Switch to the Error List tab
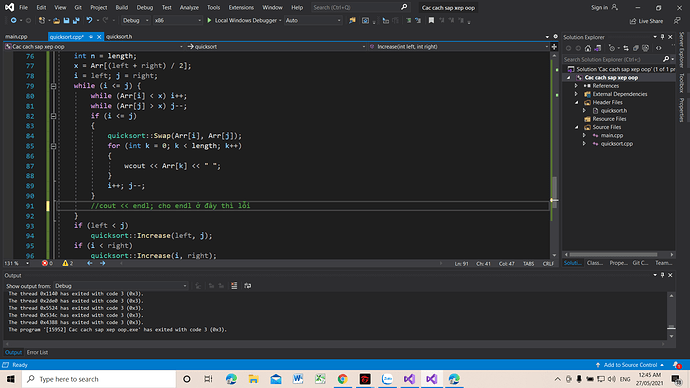The height and width of the screenshot is (388, 690). (x=37, y=352)
